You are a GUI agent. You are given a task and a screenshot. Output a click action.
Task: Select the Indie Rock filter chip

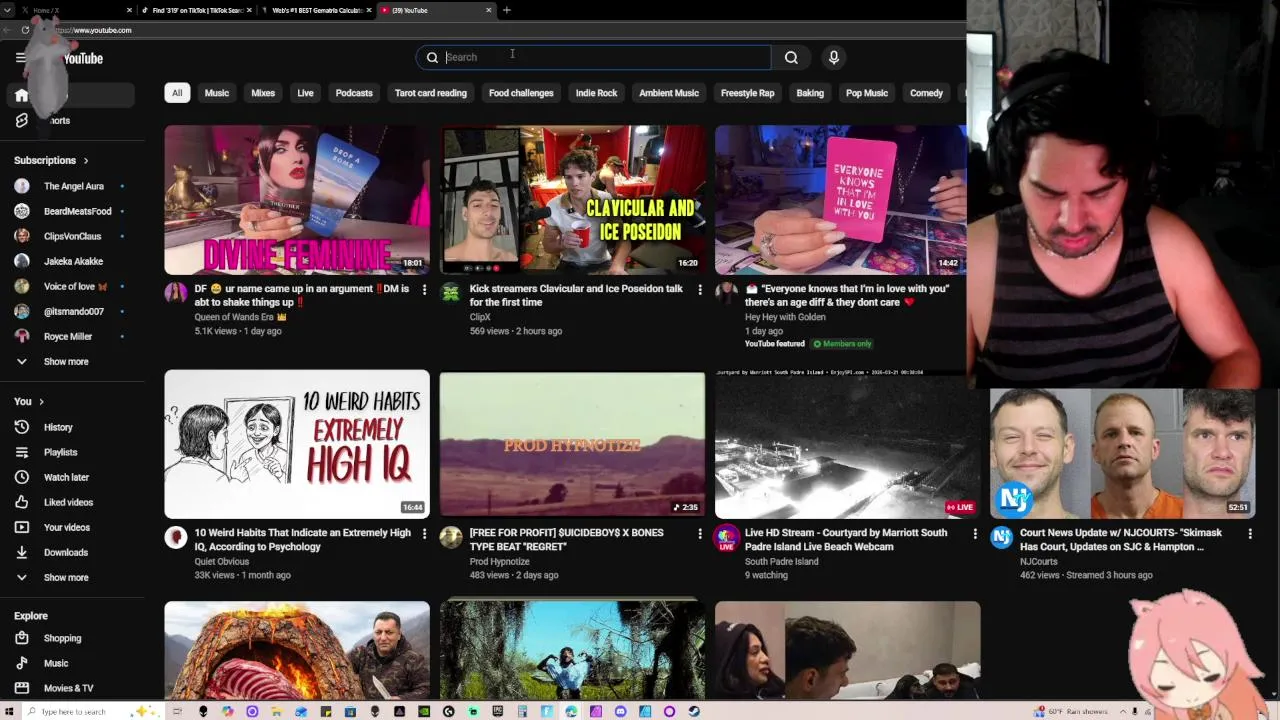tap(596, 93)
